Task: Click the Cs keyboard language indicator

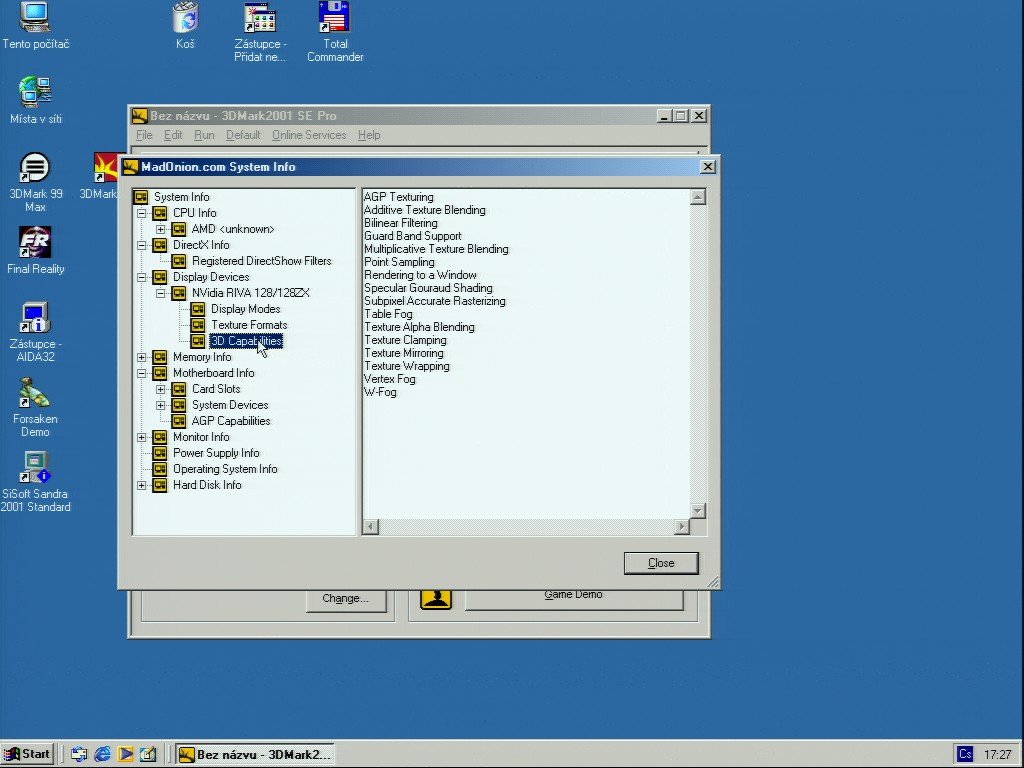Action: [965, 754]
